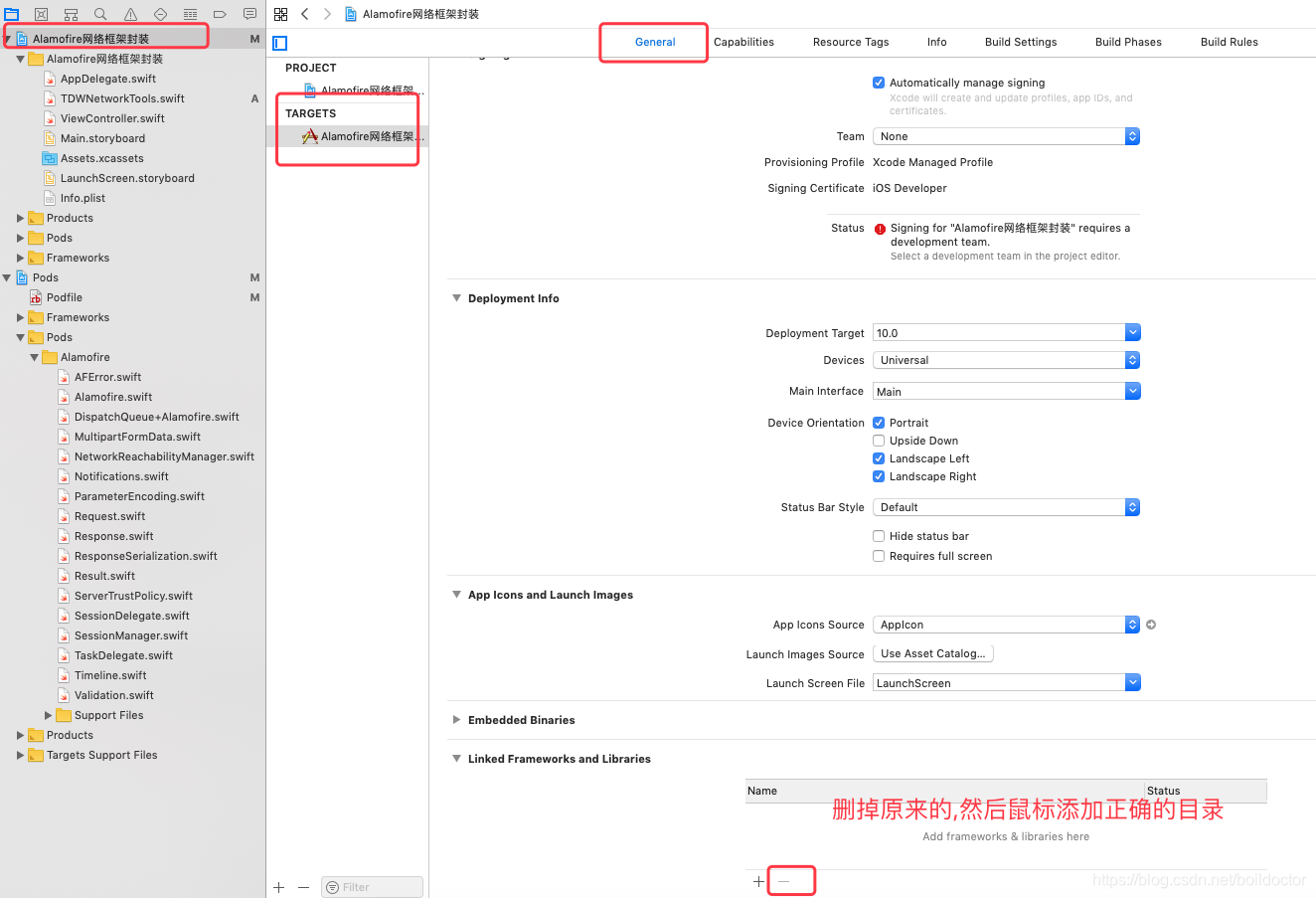1316x898 pixels.
Task: Open the Devices dropdown
Action: click(x=1006, y=360)
